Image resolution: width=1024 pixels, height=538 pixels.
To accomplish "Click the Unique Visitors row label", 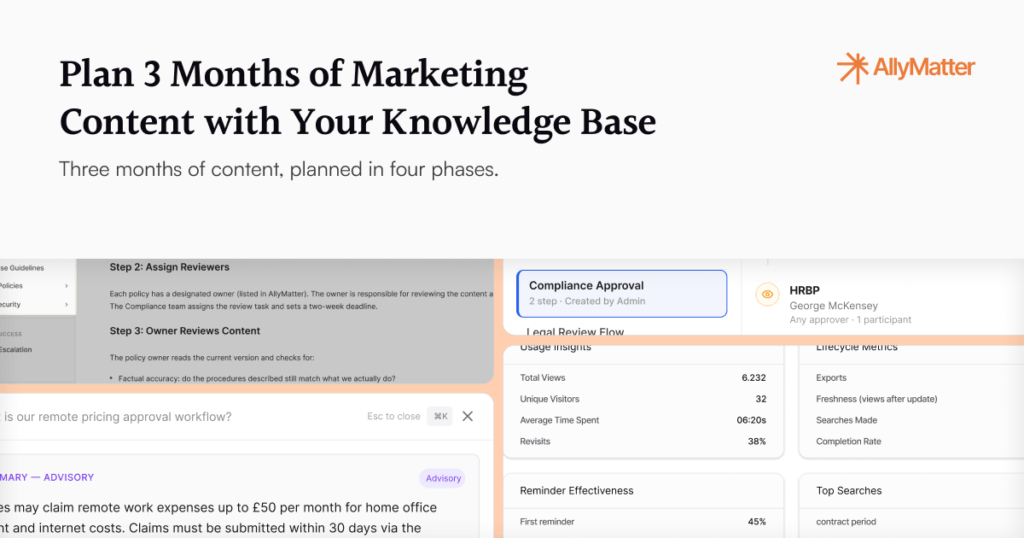I will click(549, 399).
